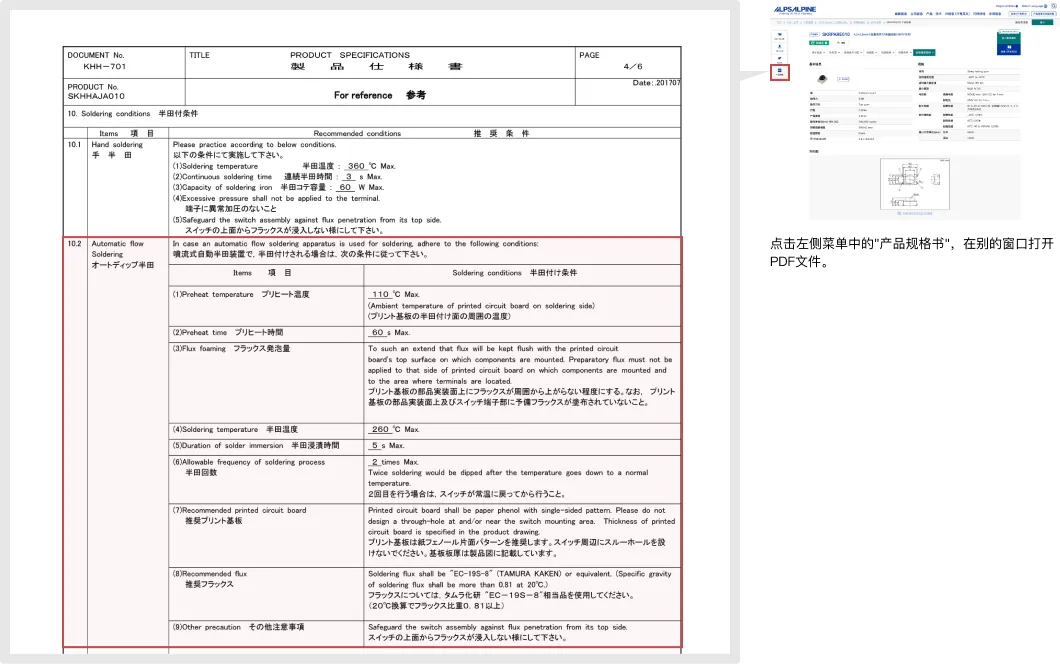
Task: Click the sidebar icon just below download
Action: point(780,59)
